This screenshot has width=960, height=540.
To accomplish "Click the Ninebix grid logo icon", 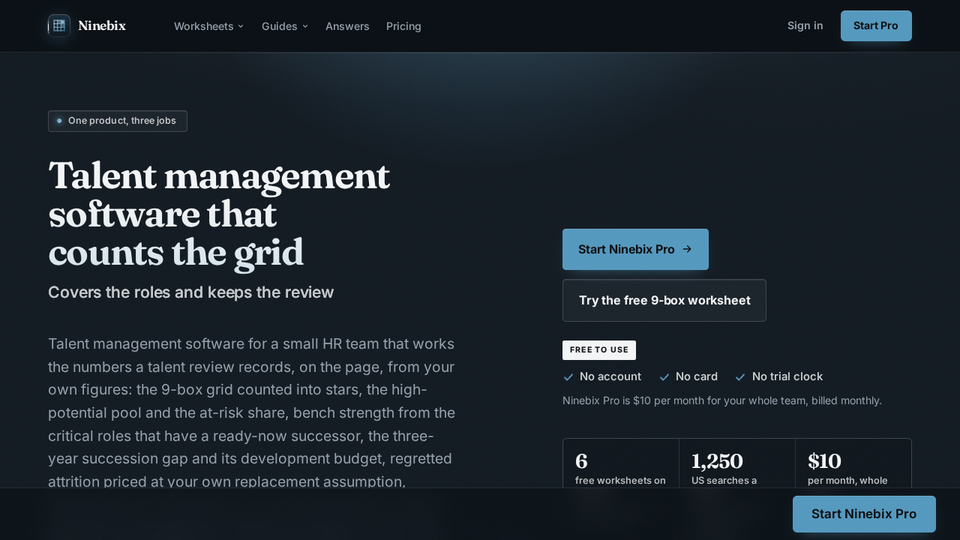I will coord(59,26).
